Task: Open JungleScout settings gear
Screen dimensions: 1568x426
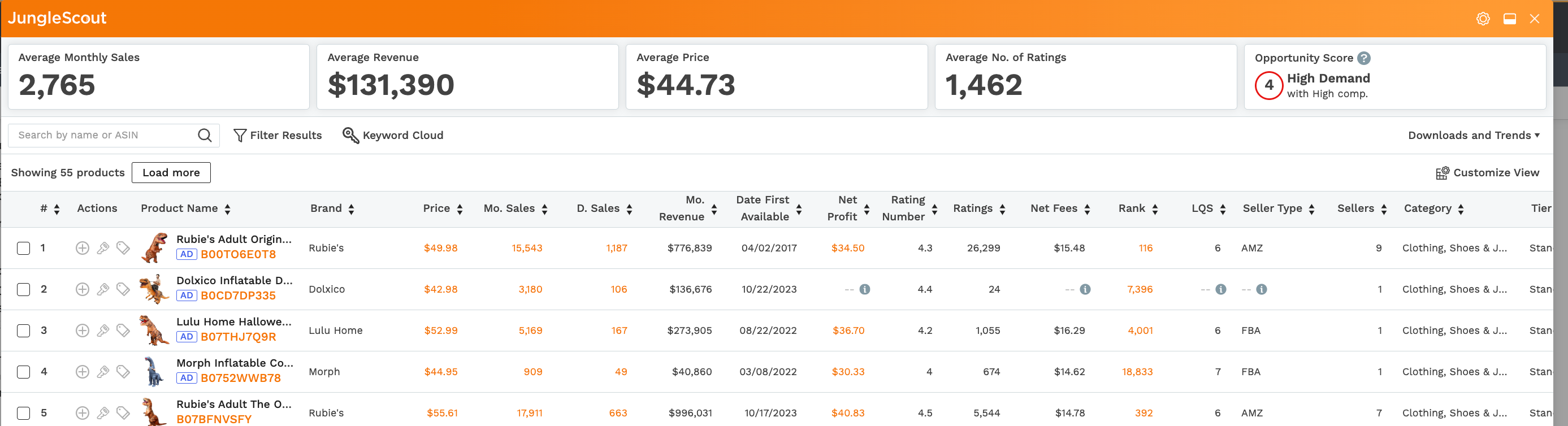Action: tap(1483, 19)
